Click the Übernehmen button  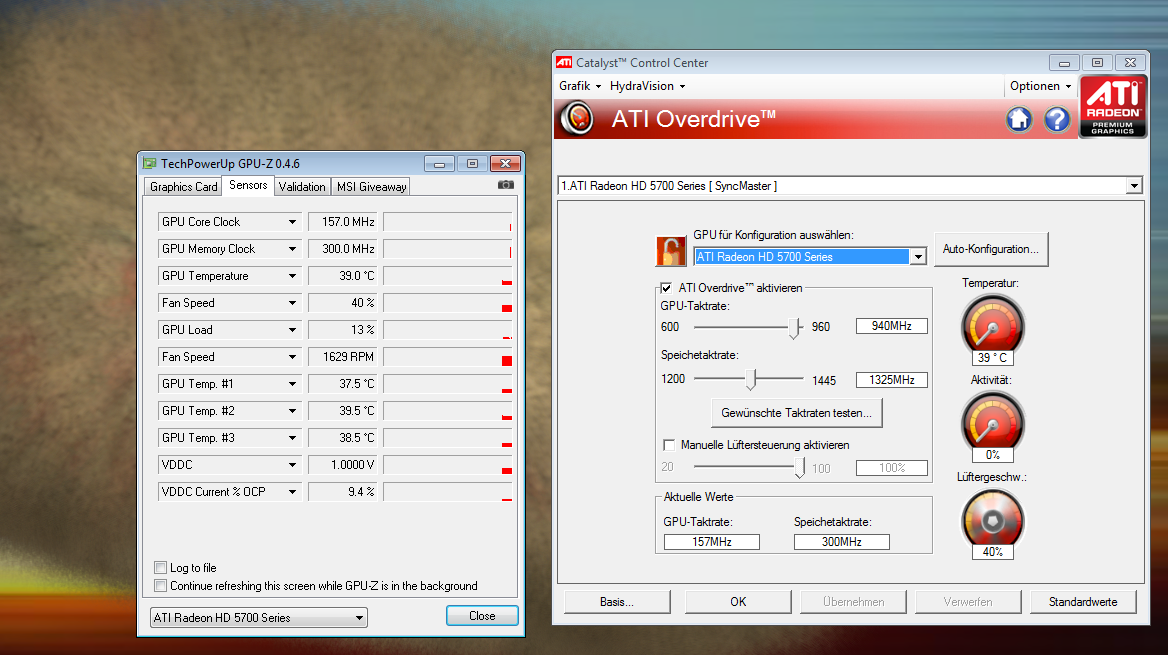854,602
